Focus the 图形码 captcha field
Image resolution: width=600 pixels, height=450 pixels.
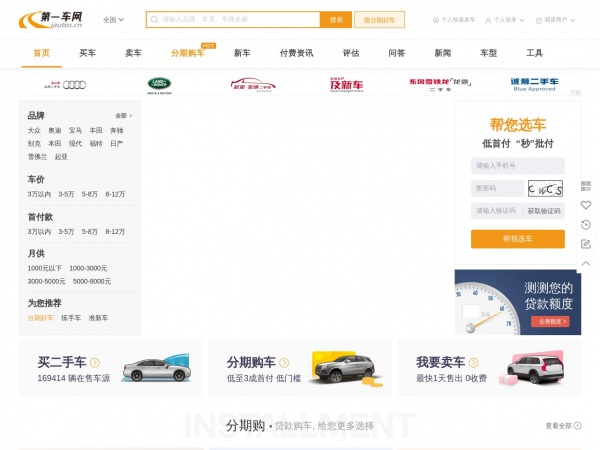(497, 188)
